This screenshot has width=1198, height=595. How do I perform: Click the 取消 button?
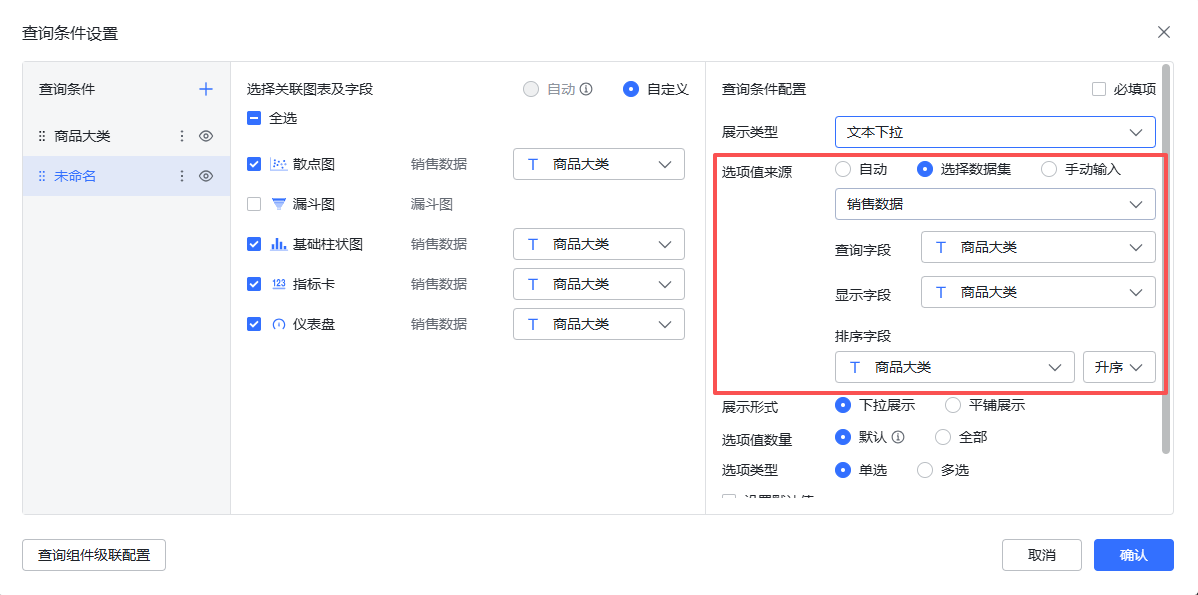1041,555
